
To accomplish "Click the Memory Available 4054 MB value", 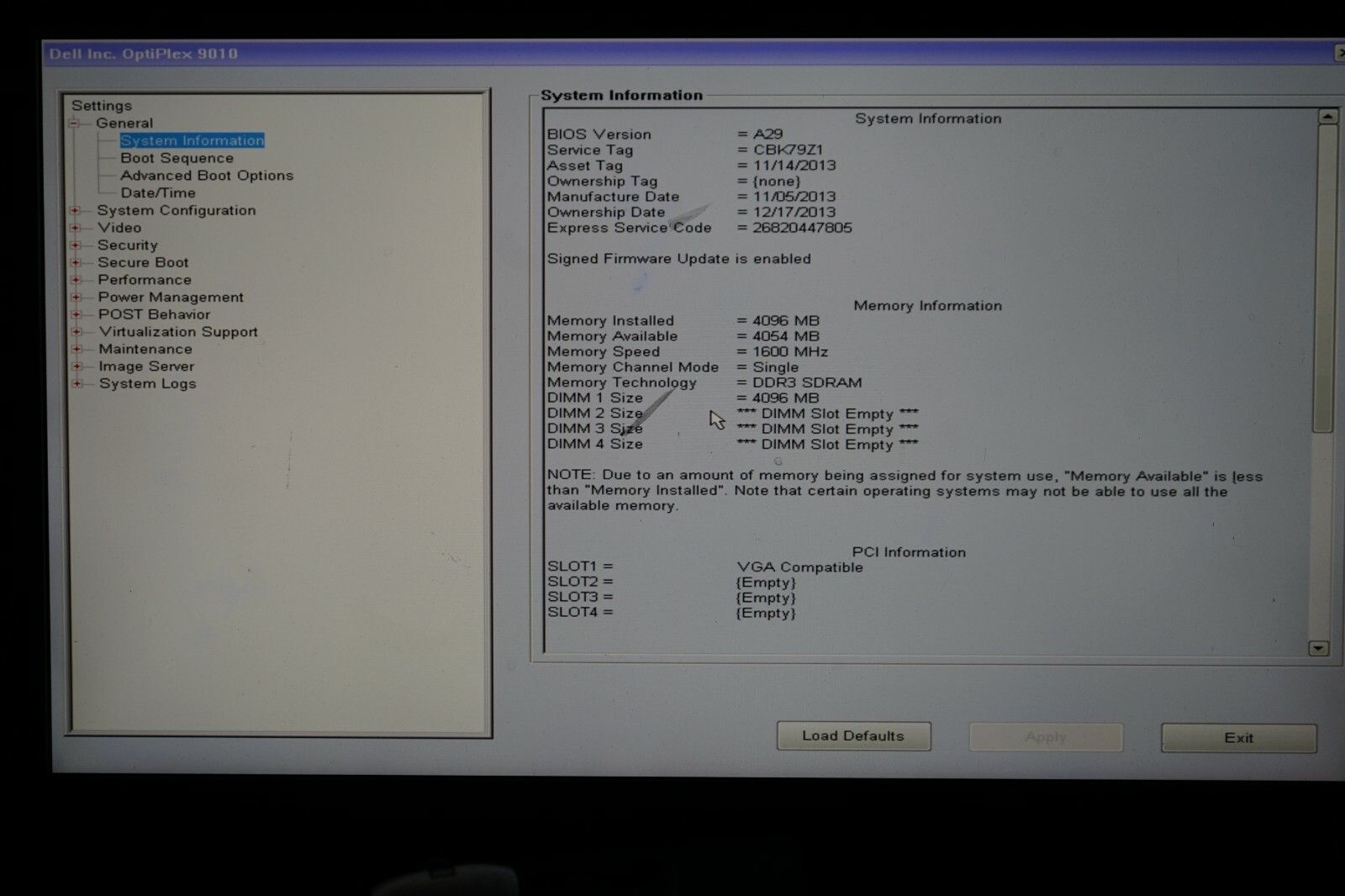I will [x=785, y=336].
